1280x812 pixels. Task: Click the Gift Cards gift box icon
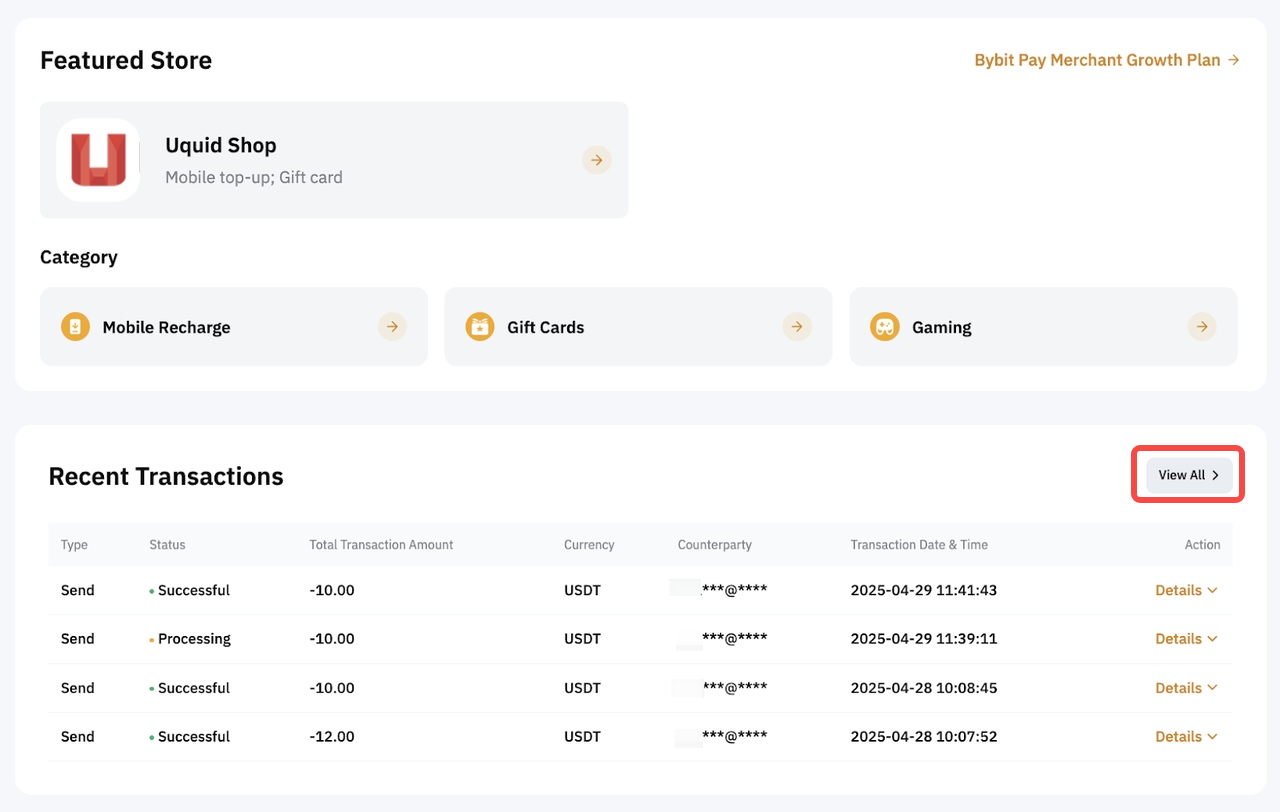coord(480,327)
